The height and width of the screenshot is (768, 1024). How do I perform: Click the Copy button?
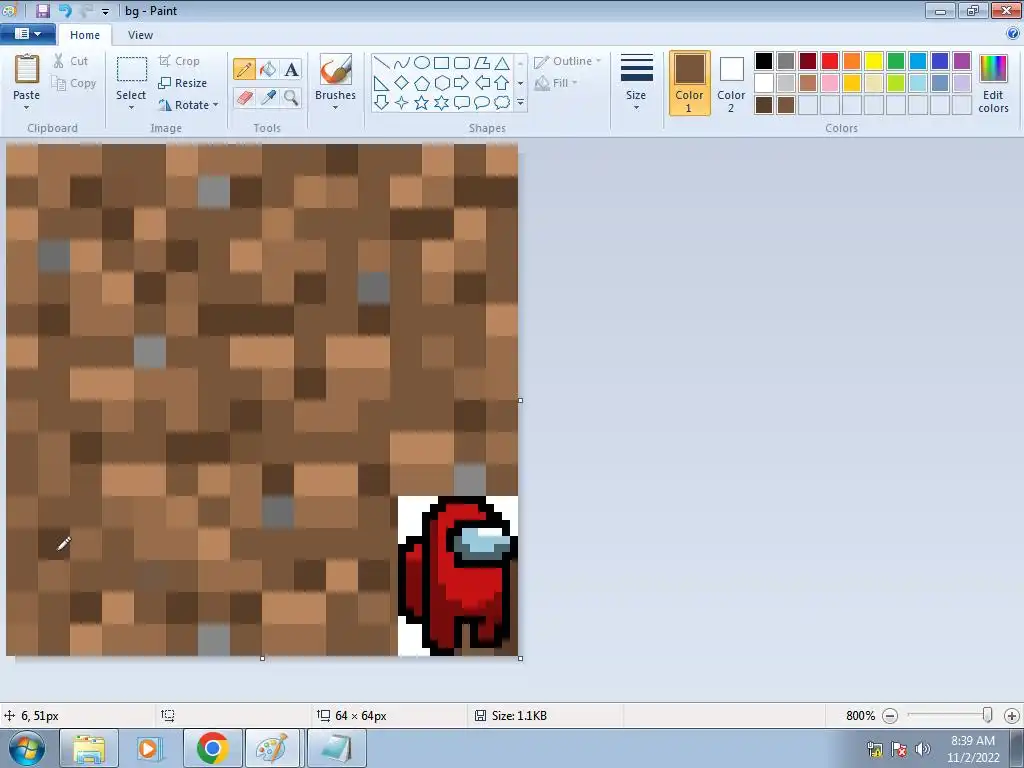[74, 83]
